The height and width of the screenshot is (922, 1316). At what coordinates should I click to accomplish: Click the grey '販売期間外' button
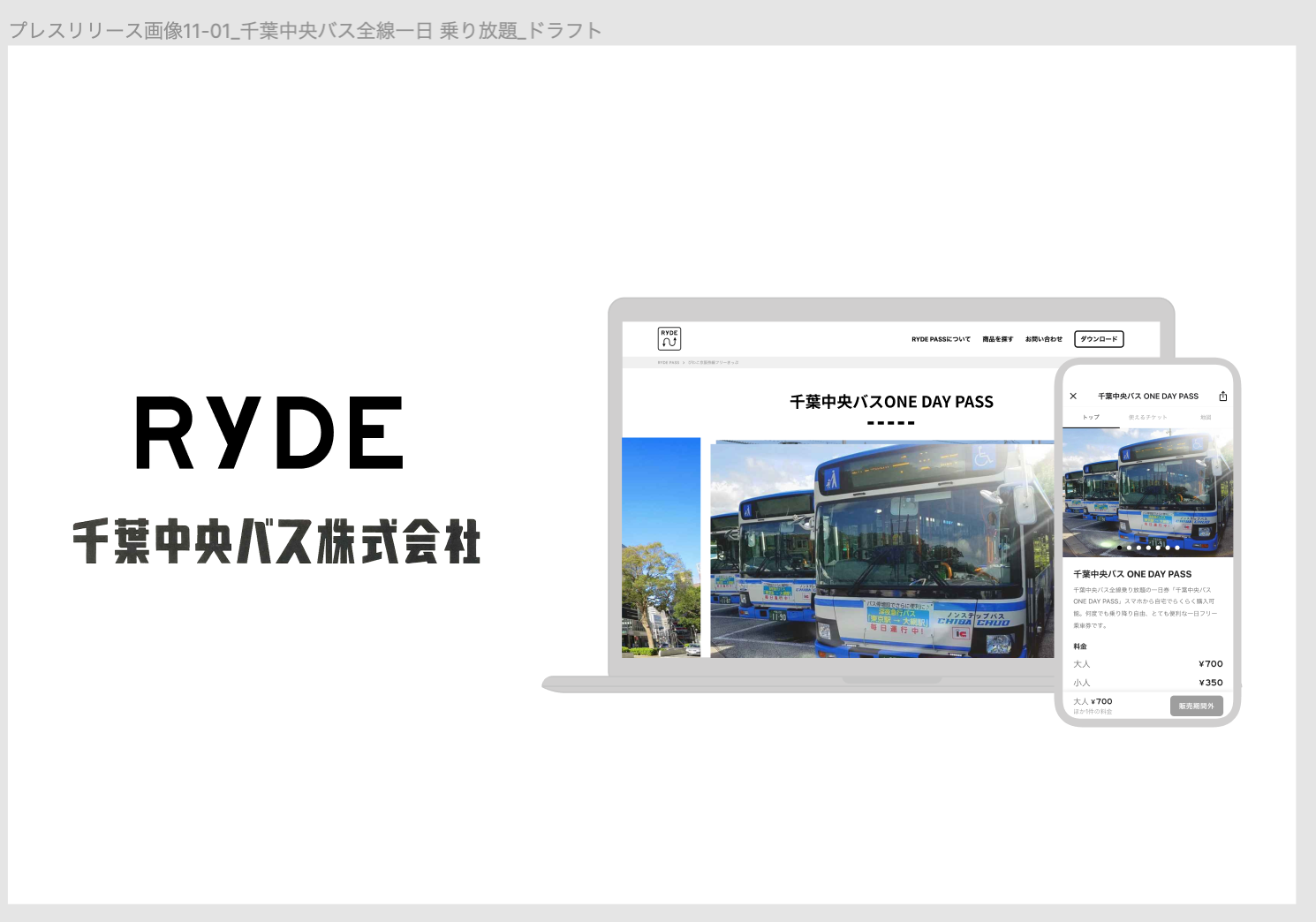click(x=1197, y=706)
